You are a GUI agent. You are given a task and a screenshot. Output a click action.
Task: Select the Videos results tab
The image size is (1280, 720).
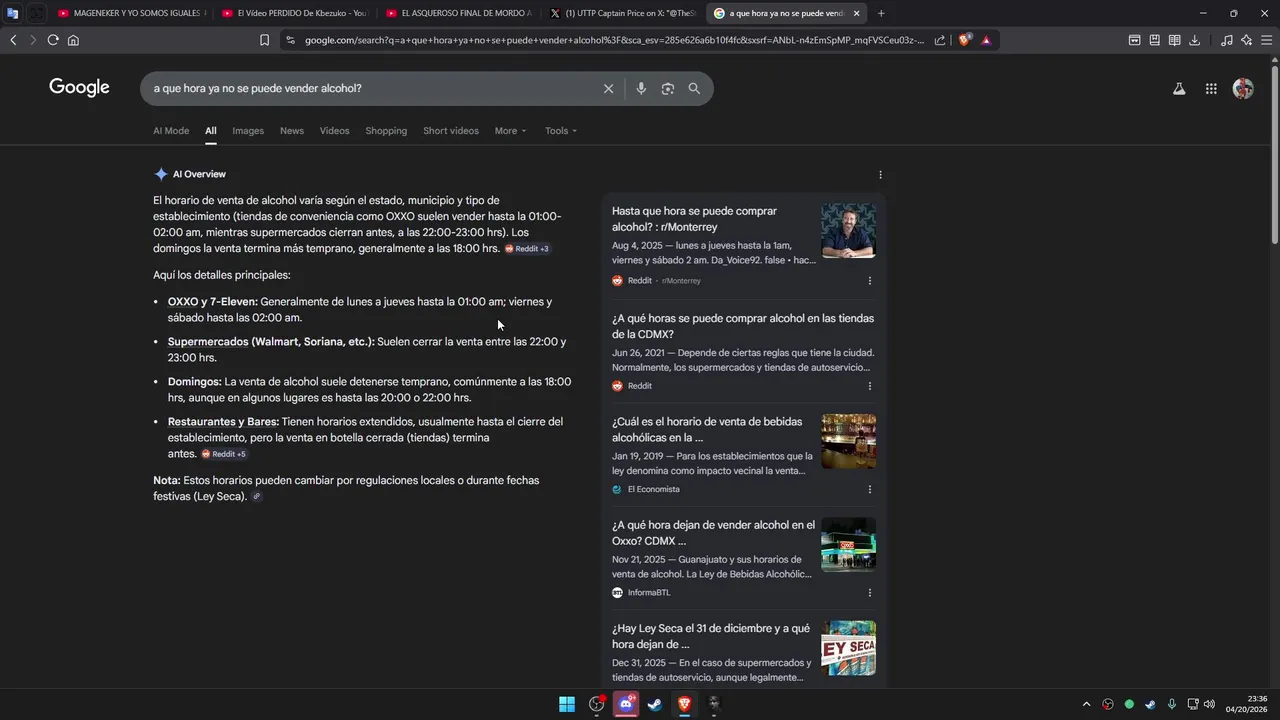tap(335, 131)
